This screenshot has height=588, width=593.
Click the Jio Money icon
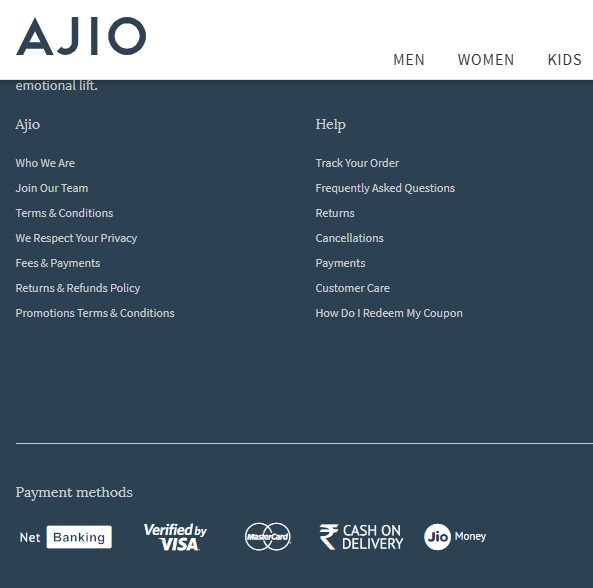(455, 537)
